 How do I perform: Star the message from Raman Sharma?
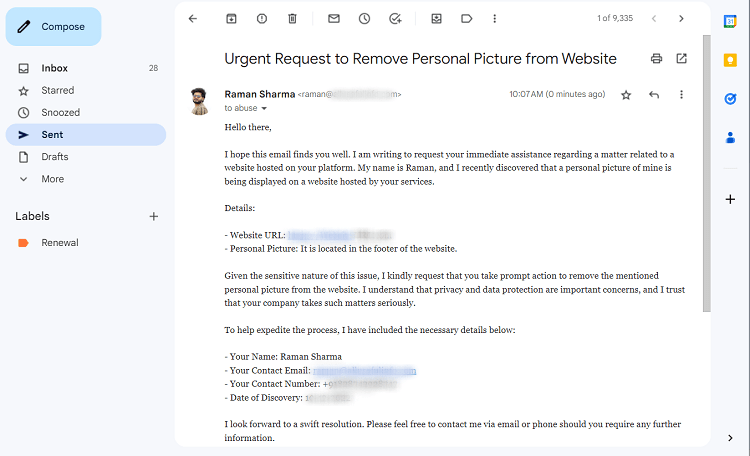pos(626,95)
